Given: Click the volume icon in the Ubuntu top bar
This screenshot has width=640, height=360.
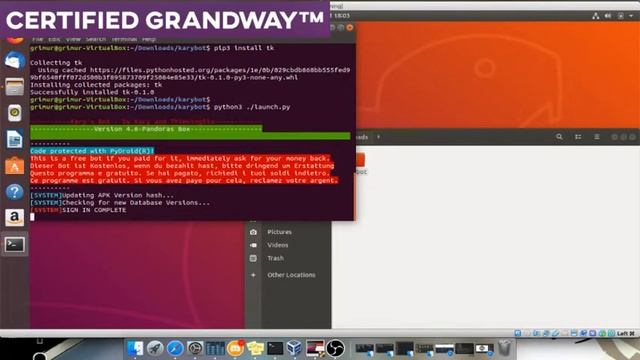Looking at the screenshot, I should [608, 16].
